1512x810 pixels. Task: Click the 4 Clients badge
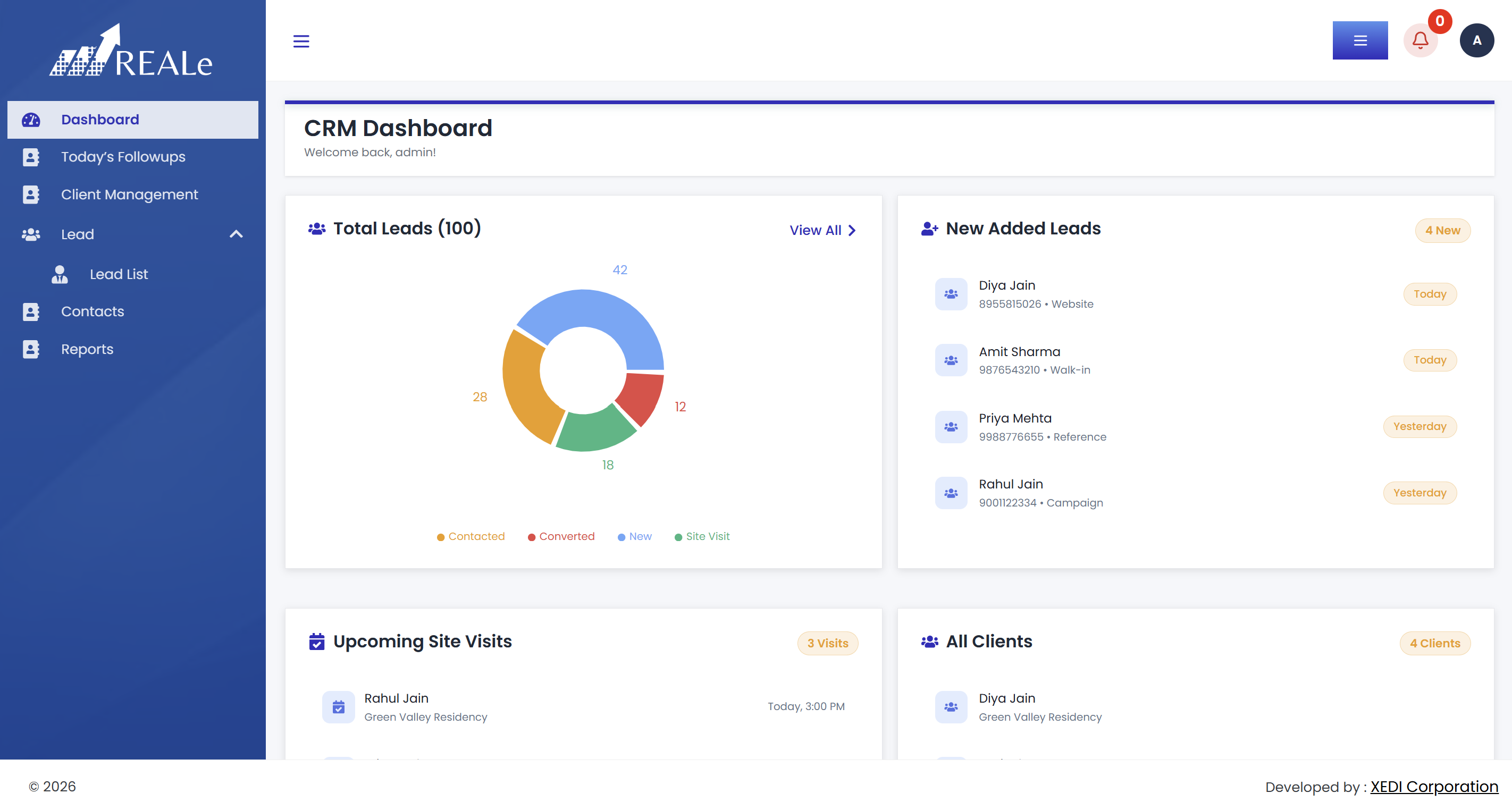[1434, 643]
